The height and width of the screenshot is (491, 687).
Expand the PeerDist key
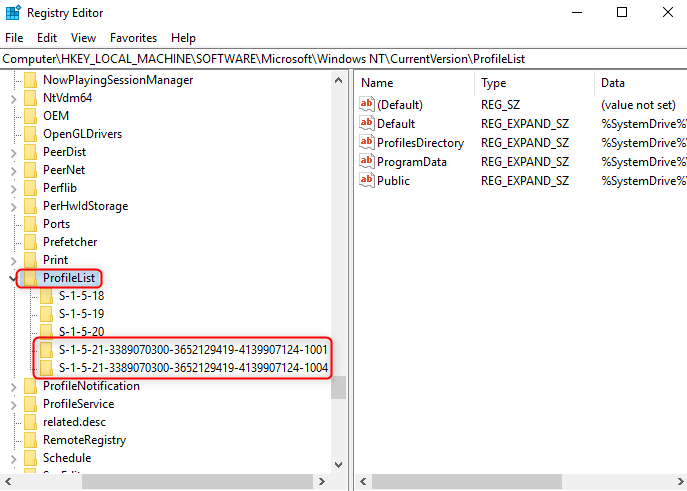(12, 152)
